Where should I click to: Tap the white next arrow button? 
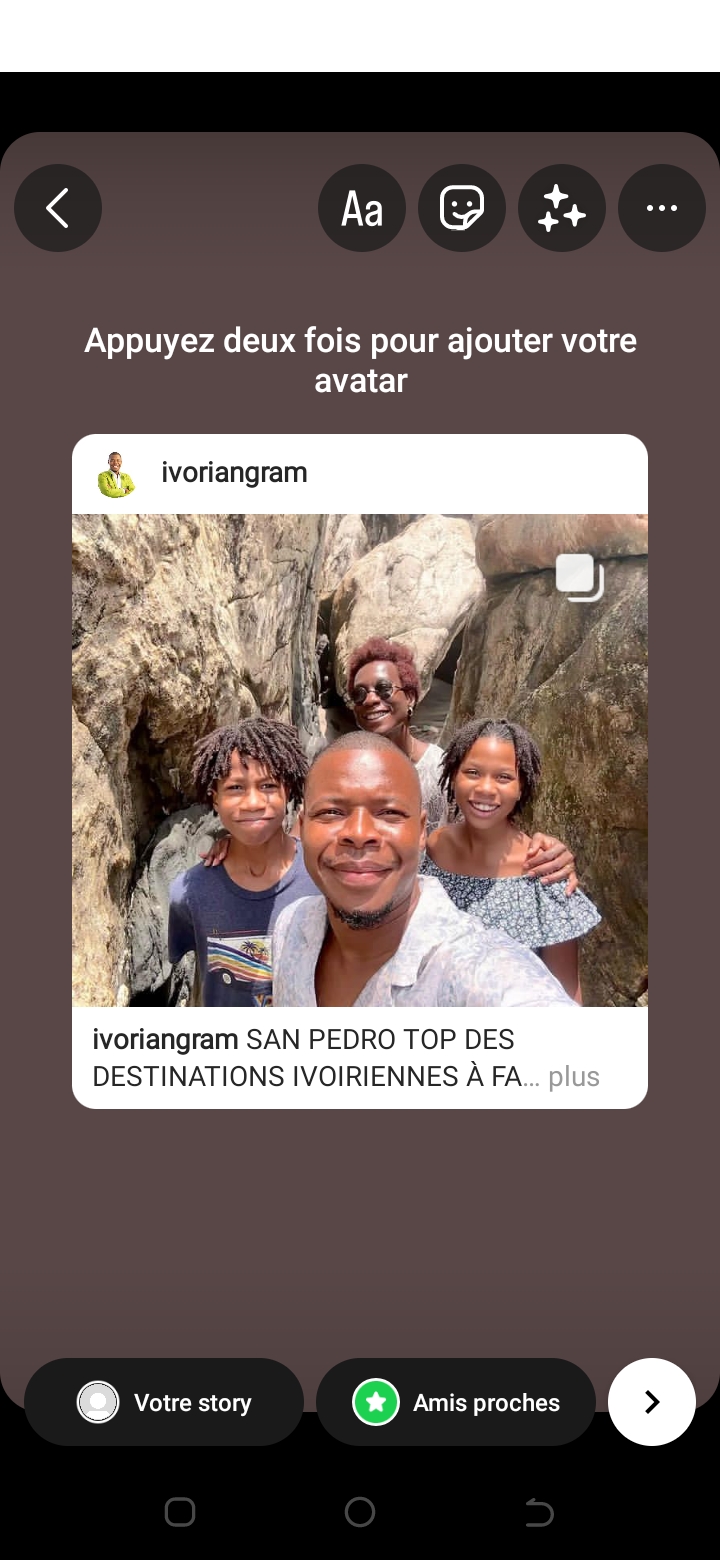pyautogui.click(x=652, y=1402)
